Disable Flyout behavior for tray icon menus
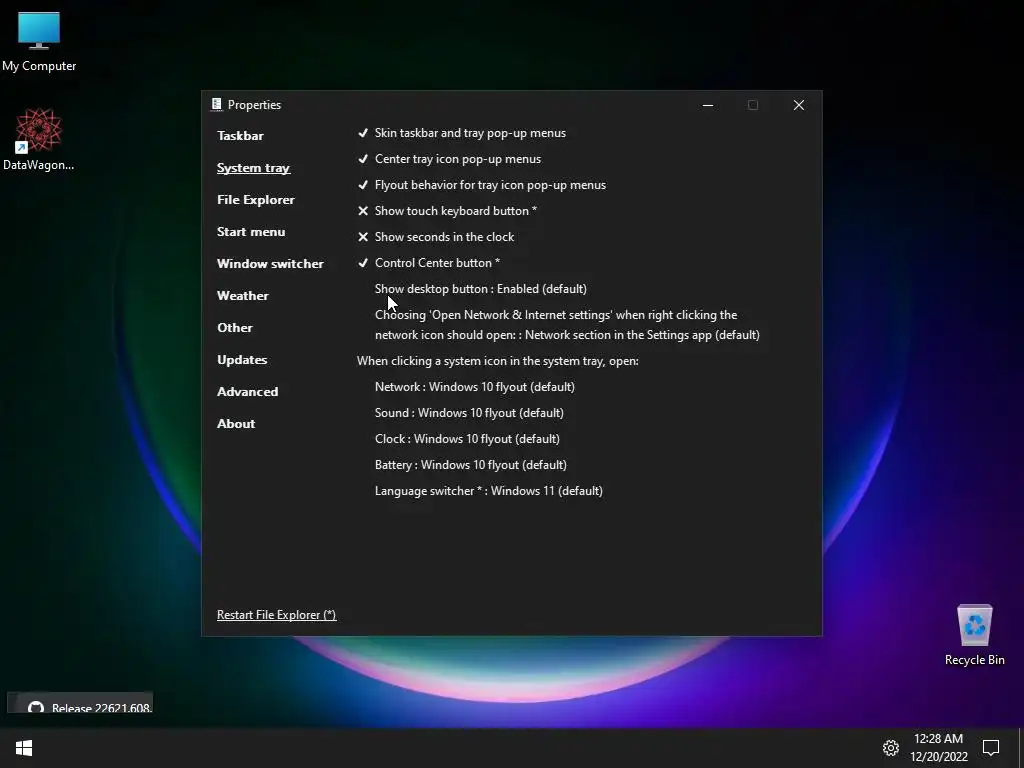This screenshot has height=768, width=1024. (482, 185)
